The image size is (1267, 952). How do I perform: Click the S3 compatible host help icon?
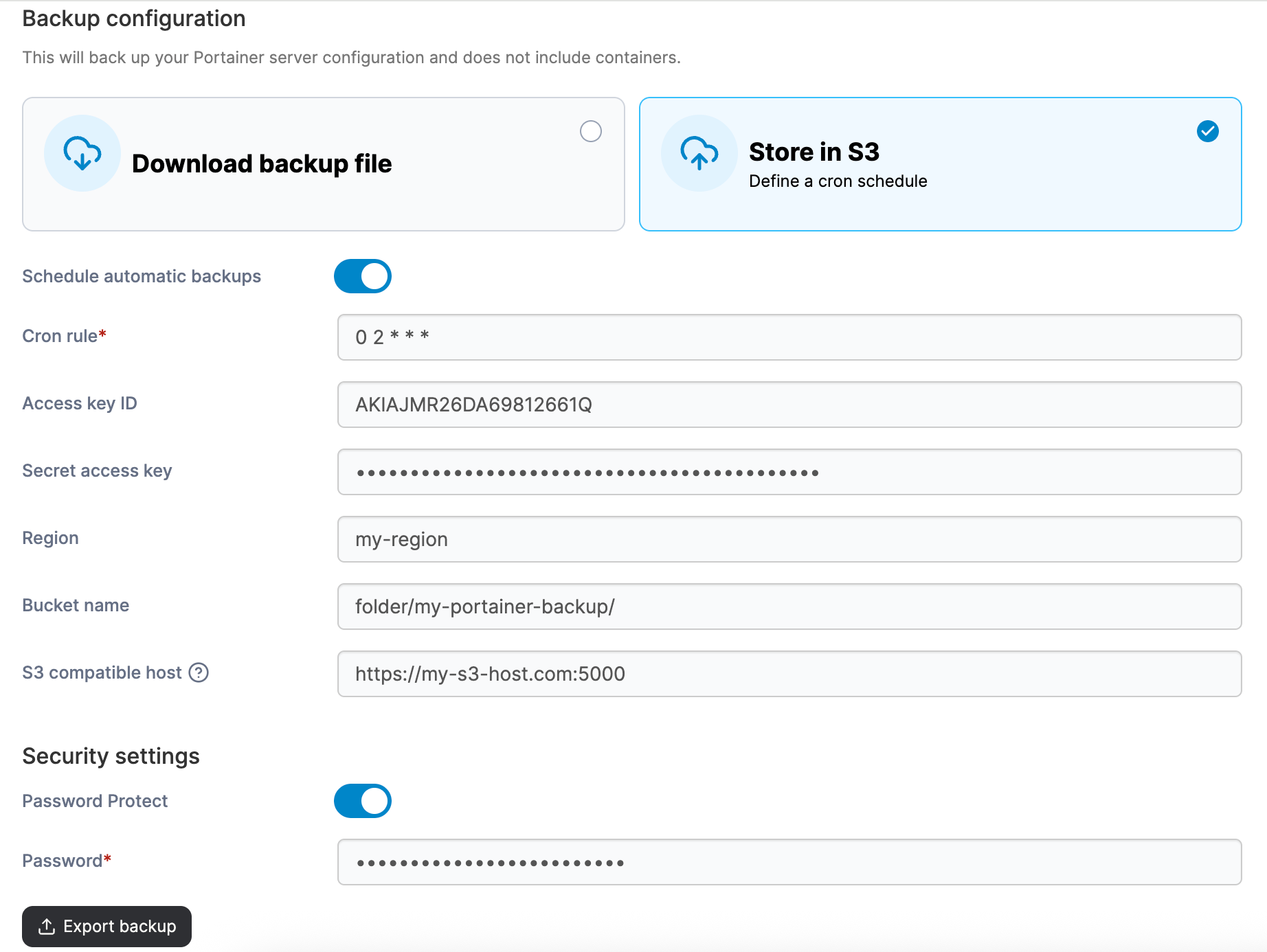[x=199, y=672]
